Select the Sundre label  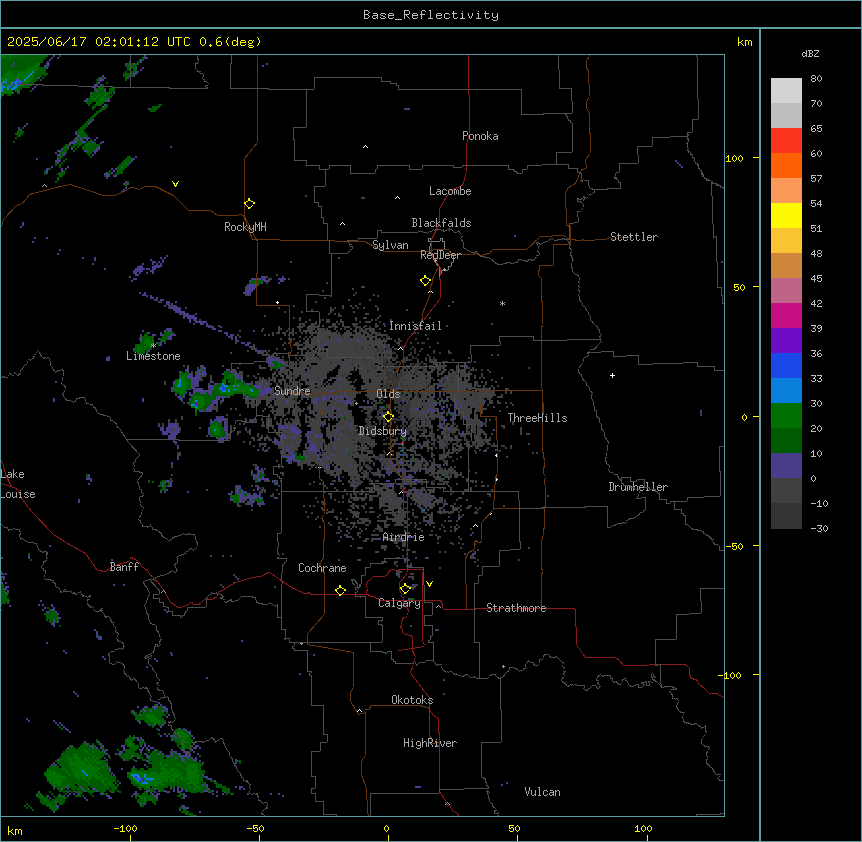coord(292,391)
